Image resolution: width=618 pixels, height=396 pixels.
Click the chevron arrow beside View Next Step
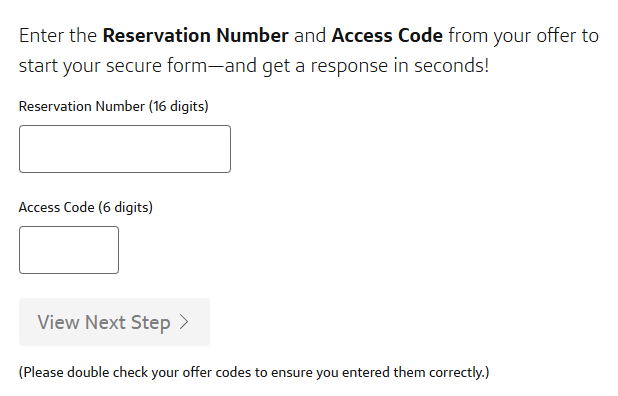(x=184, y=322)
